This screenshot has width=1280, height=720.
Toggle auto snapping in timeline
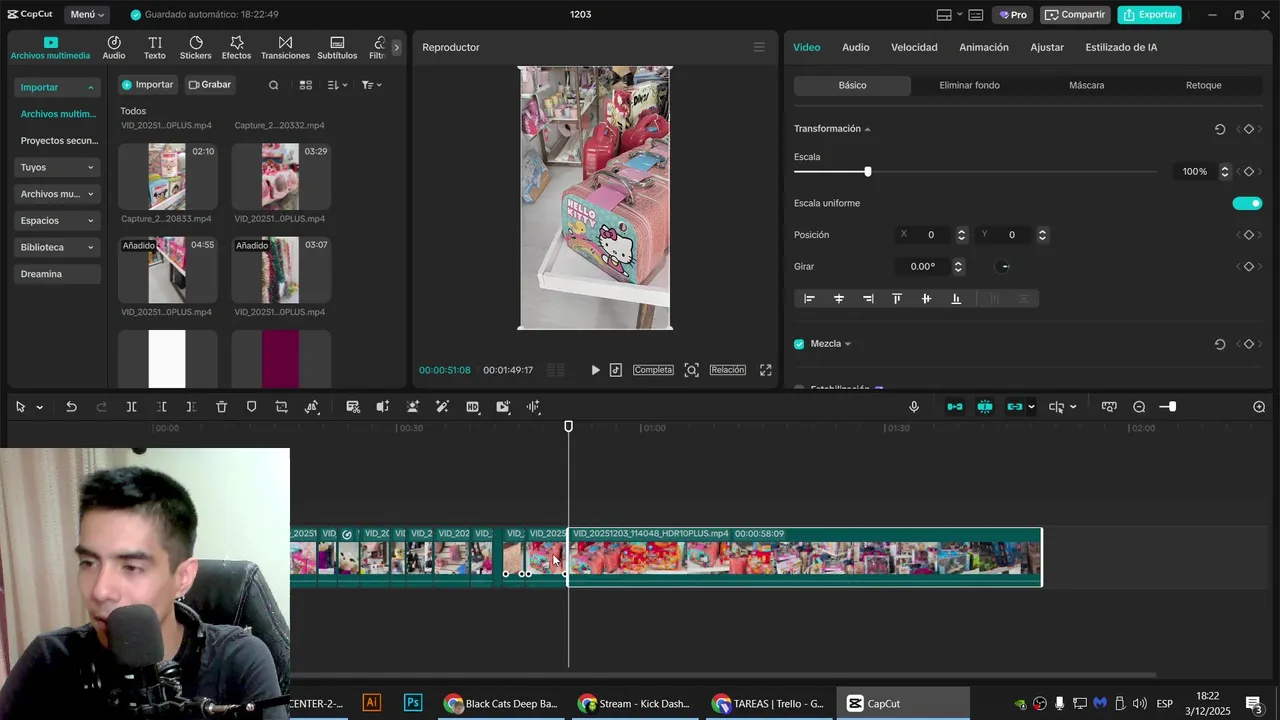click(985, 407)
